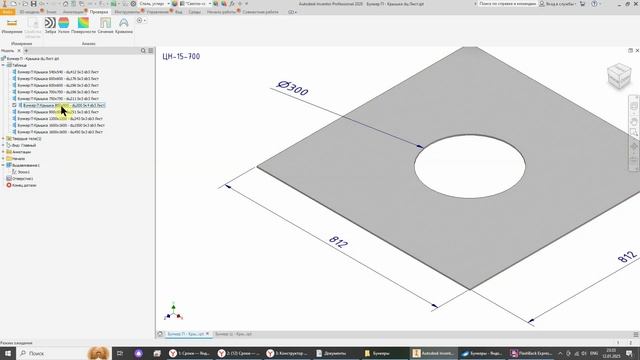Select the Сечение (Section) analysis tool
The width and height of the screenshot is (640, 360).
click(105, 23)
